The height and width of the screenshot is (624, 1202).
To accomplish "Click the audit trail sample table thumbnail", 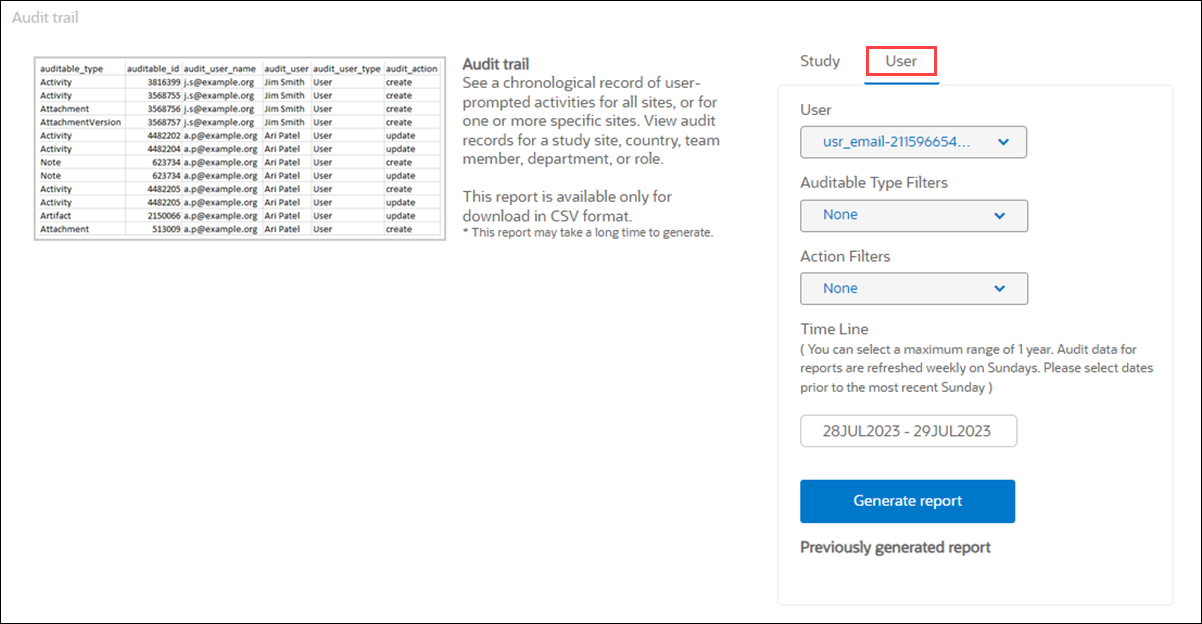I will [238, 148].
